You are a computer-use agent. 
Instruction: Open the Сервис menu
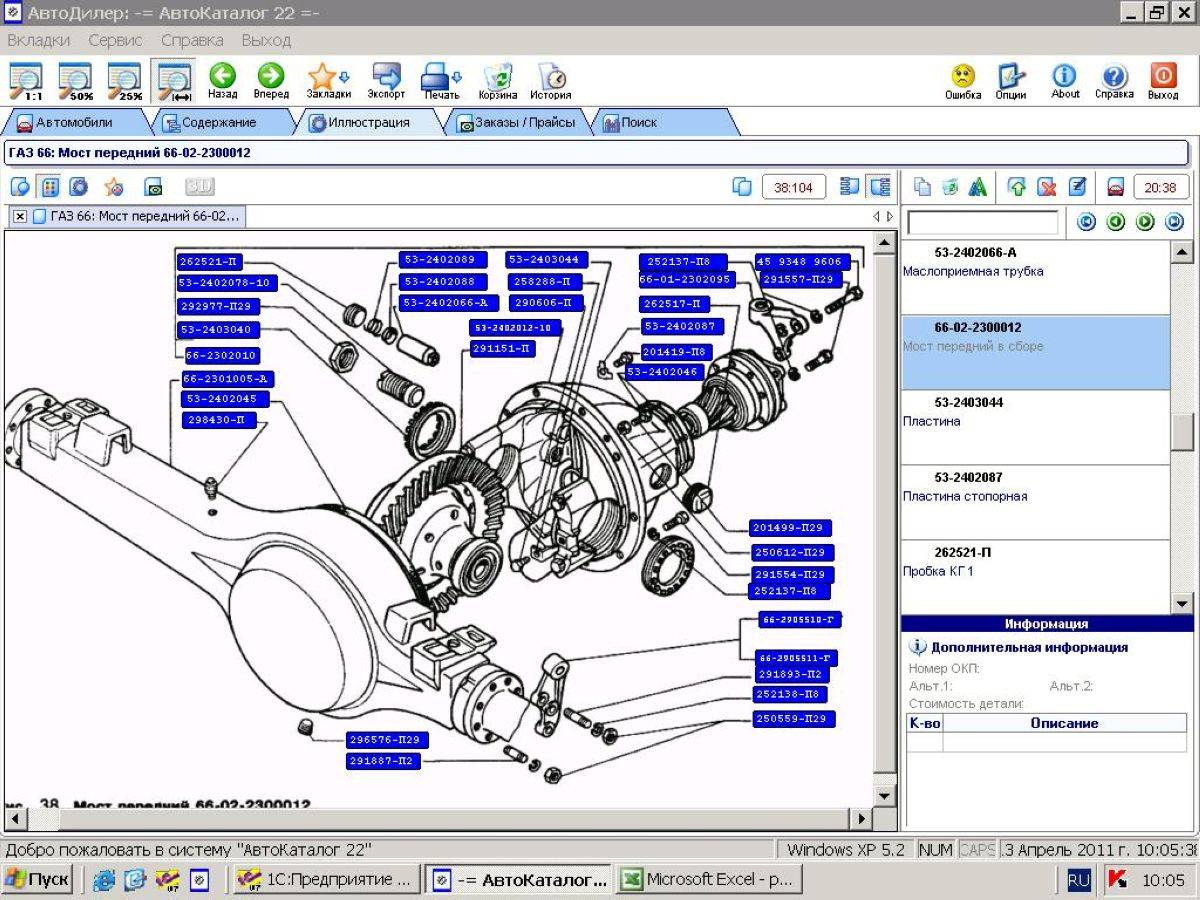[x=115, y=40]
